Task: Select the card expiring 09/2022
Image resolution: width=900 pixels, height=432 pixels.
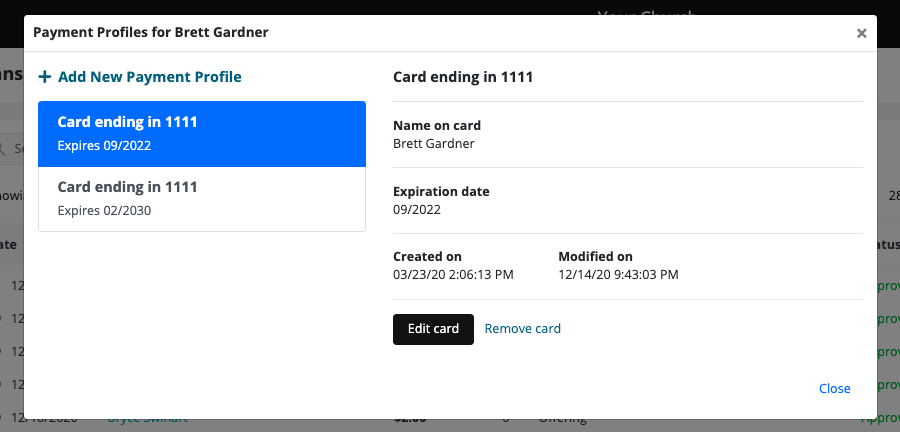Action: tap(201, 133)
